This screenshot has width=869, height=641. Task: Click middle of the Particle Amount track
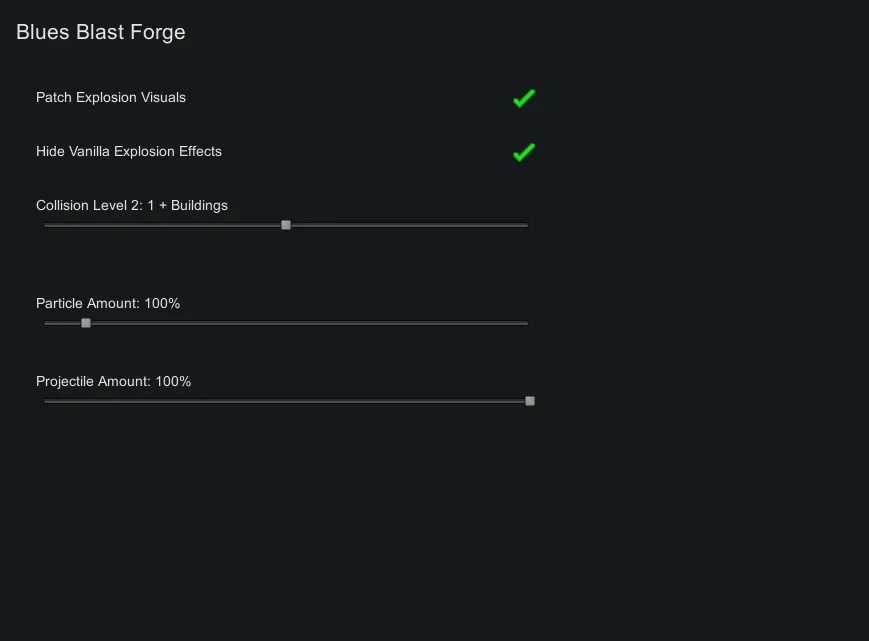(x=286, y=323)
